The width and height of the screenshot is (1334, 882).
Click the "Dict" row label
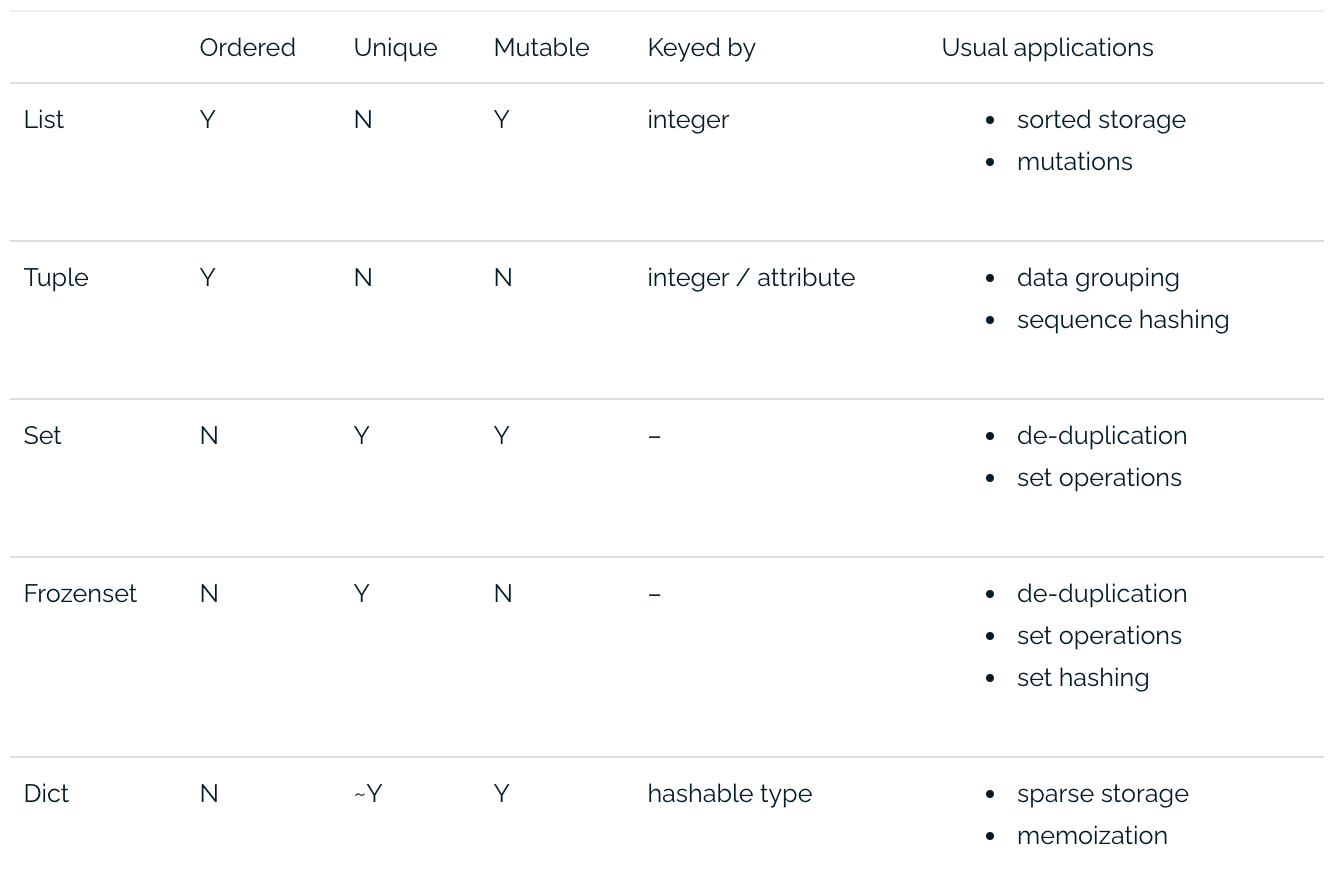pyautogui.click(x=46, y=794)
